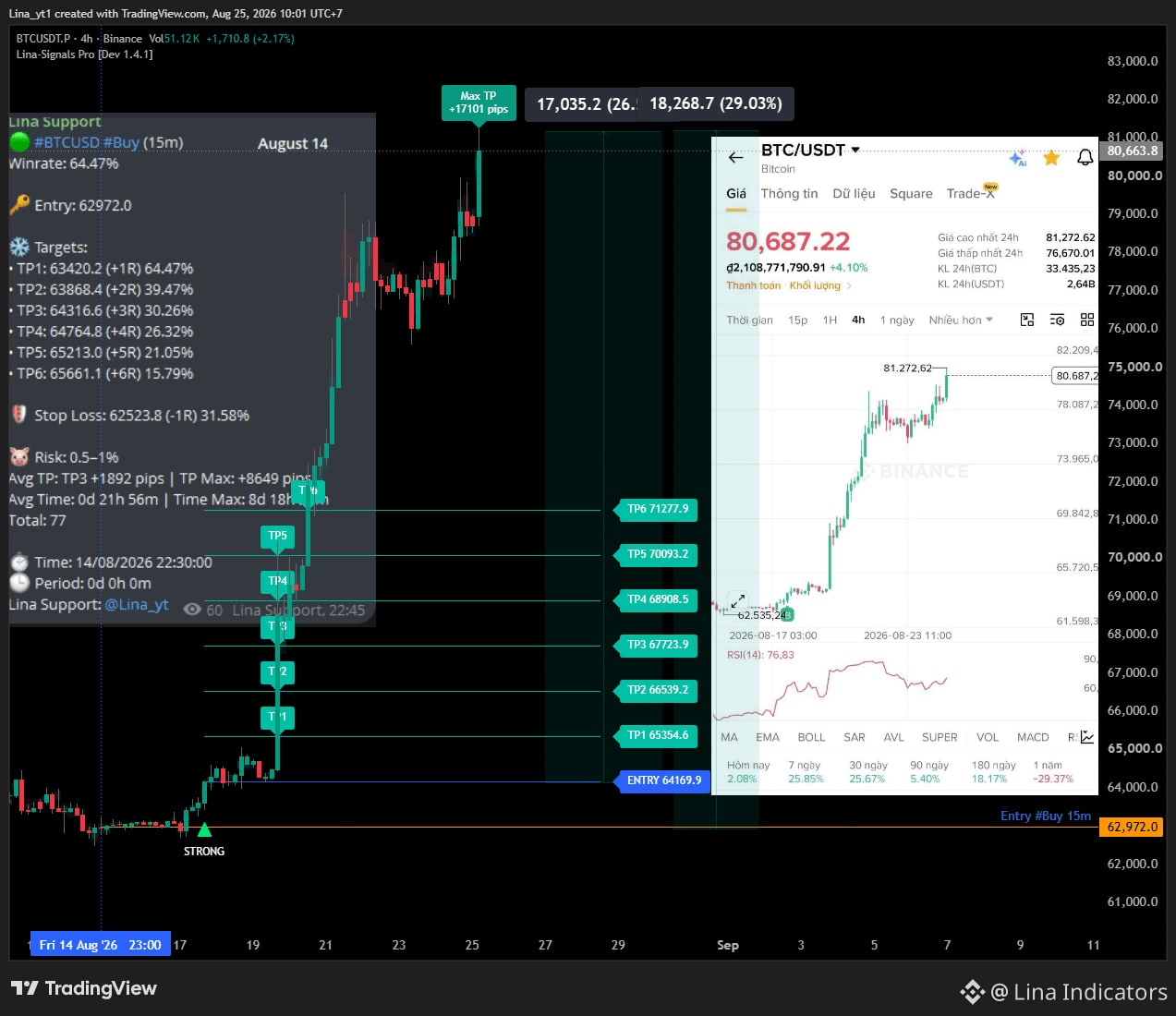Click the Thanh toán link

753,285
